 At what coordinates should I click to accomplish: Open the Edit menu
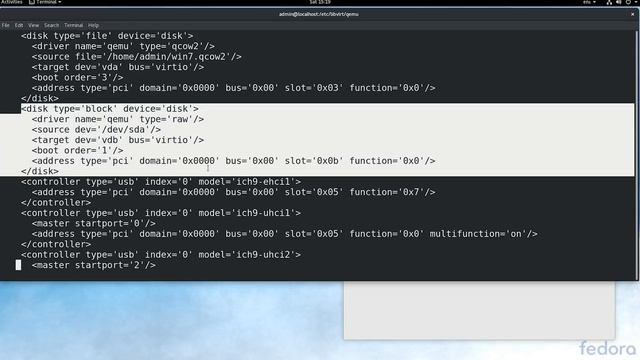19,25
